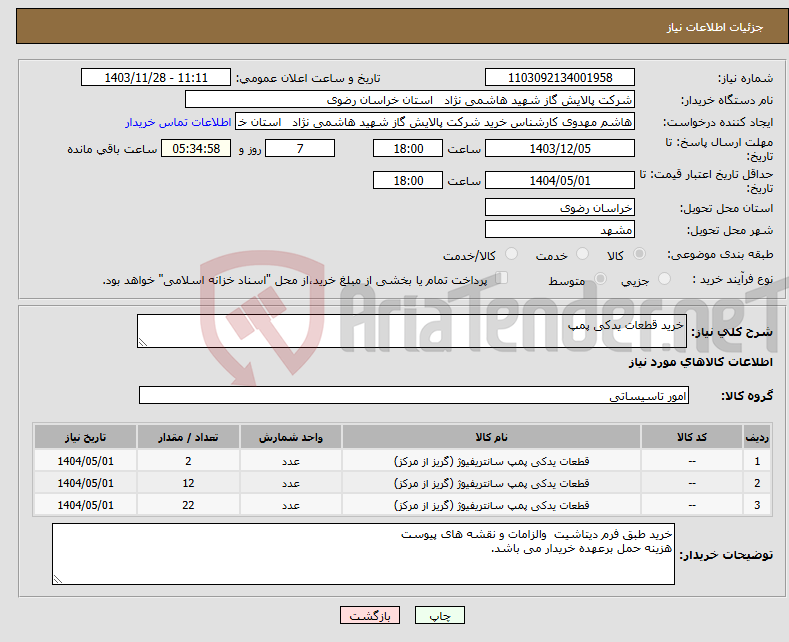Click quantity cell showing 12
This screenshot has width=789, height=642.
[x=188, y=483]
